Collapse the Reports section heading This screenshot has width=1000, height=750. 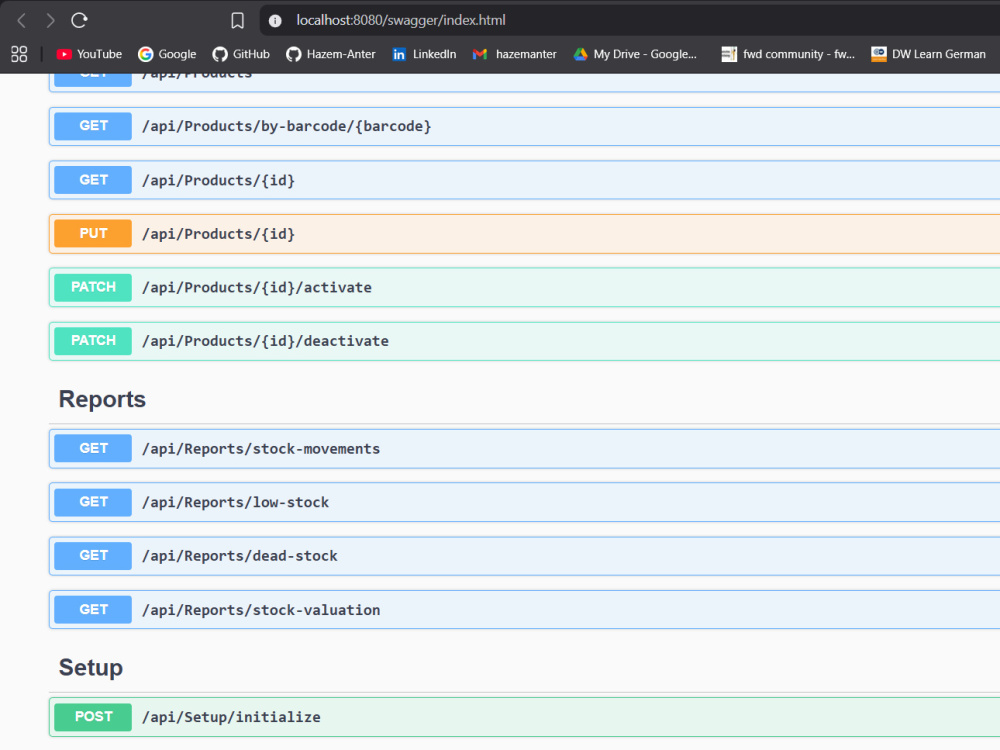tap(102, 399)
